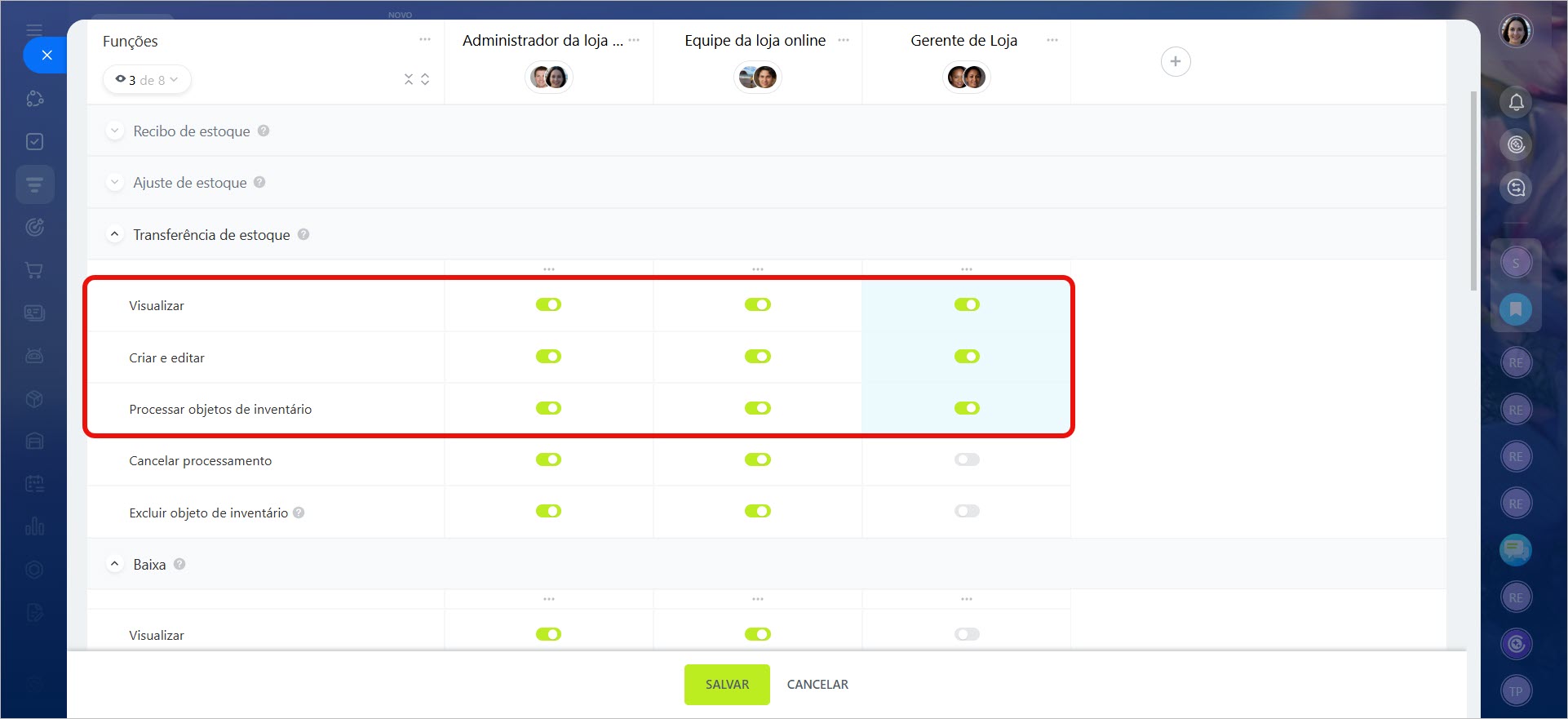Open transfer section menu under Gerente de Loja
1568x719 pixels.
pyautogui.click(x=967, y=269)
